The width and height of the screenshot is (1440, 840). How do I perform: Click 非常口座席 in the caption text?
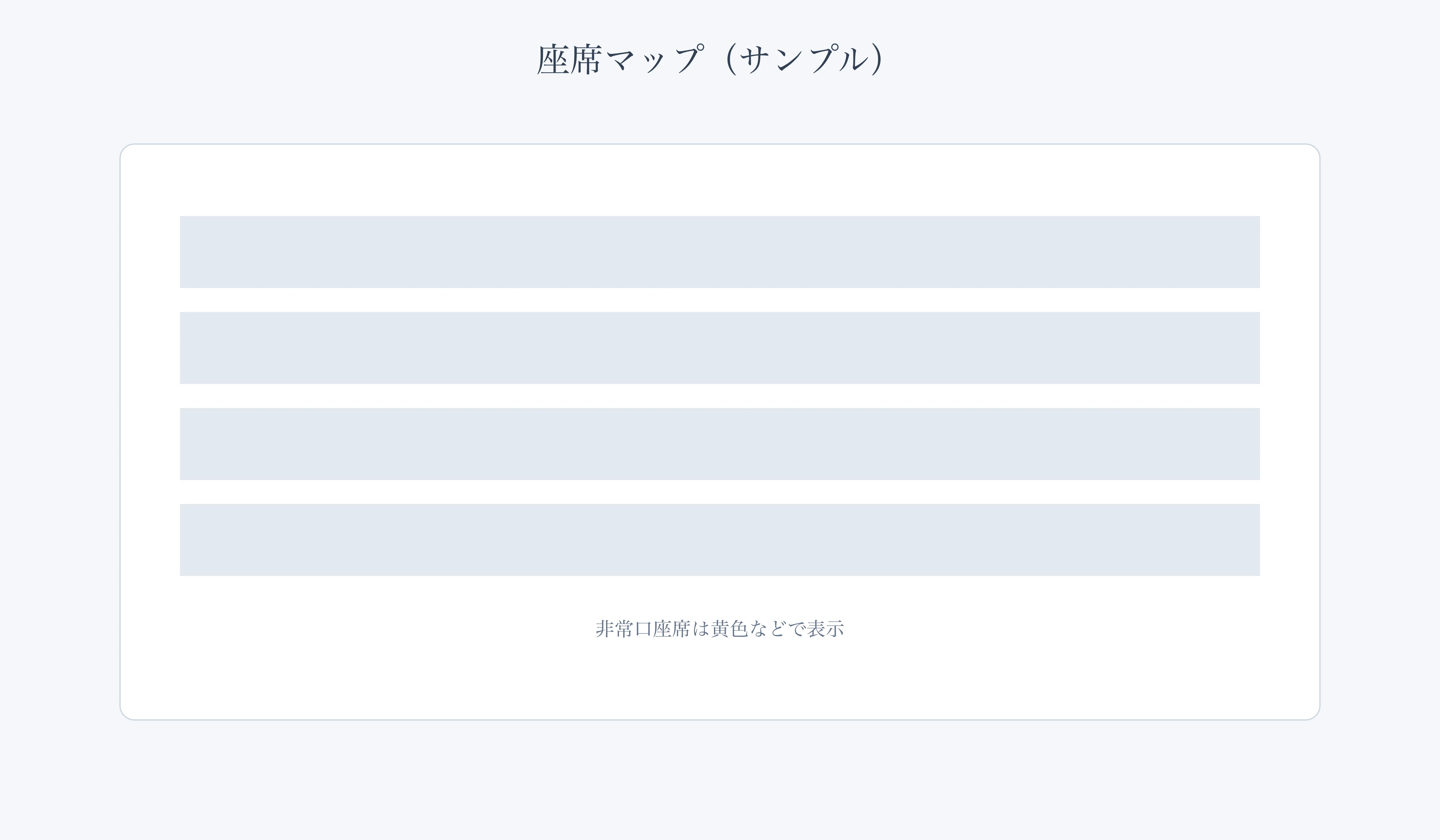coord(643,629)
